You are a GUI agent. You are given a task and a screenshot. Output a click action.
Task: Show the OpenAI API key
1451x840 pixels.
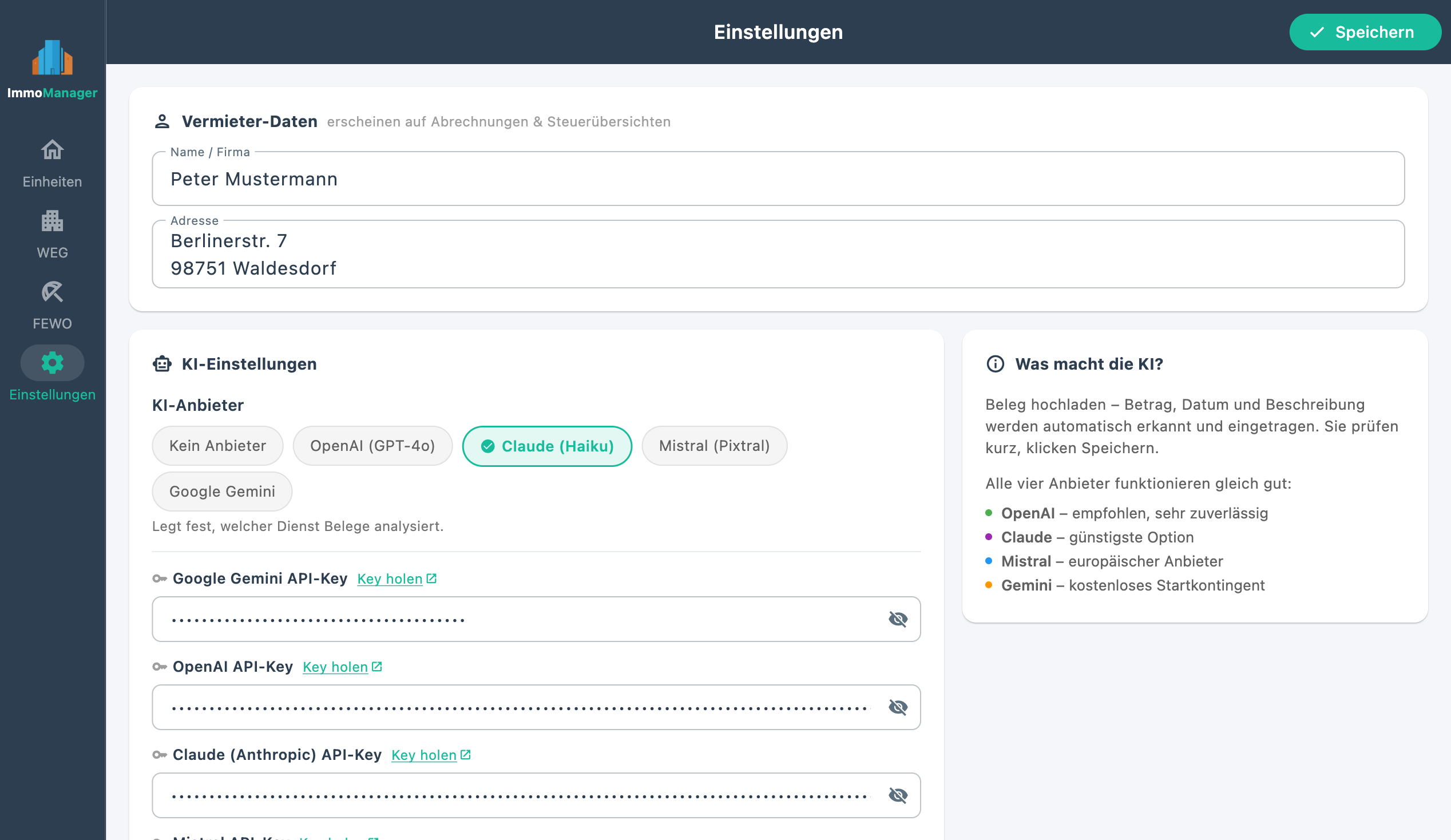coord(898,707)
